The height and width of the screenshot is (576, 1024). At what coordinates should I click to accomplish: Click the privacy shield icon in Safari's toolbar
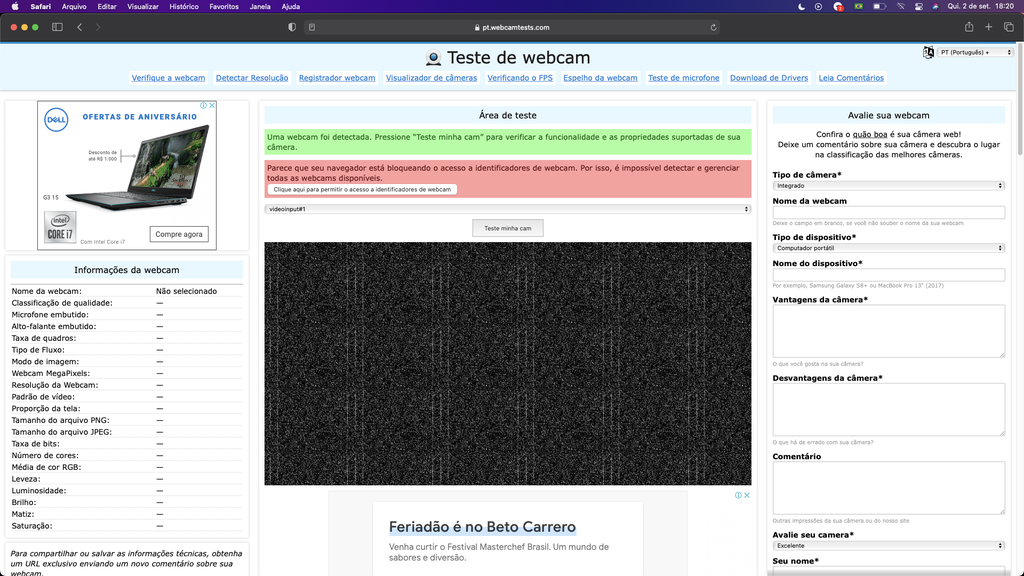pos(290,27)
